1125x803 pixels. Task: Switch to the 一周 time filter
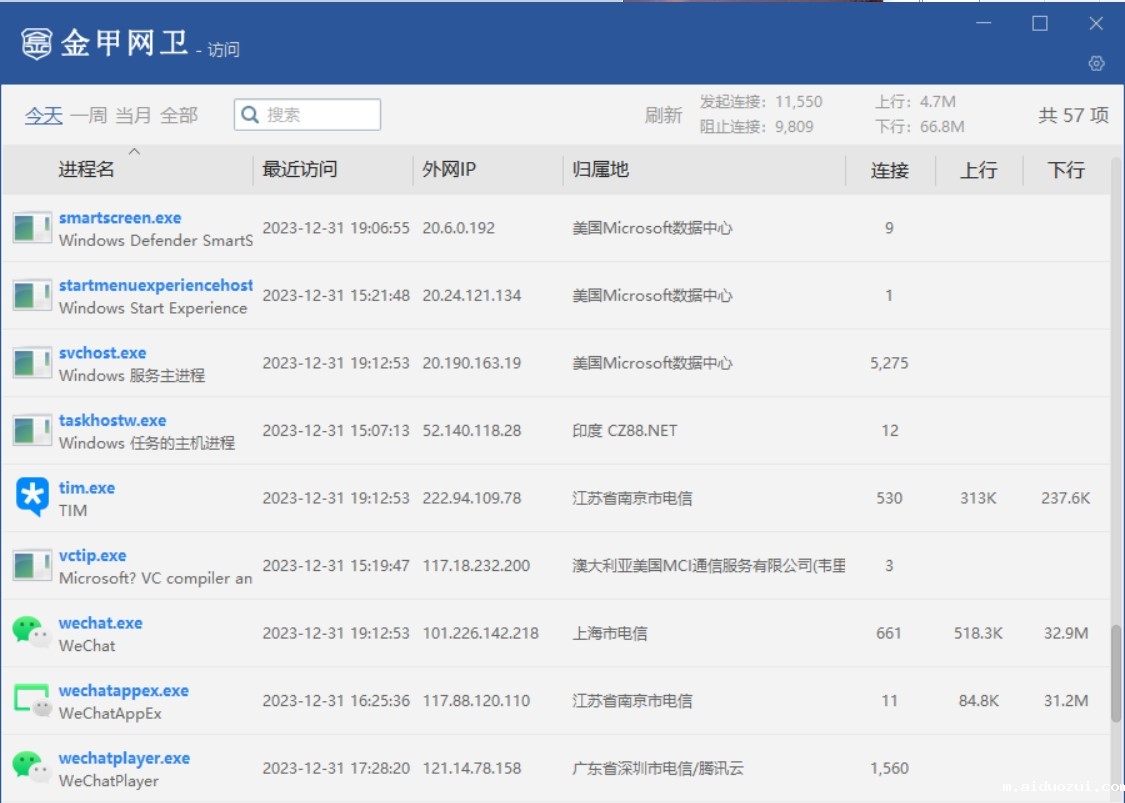pyautogui.click(x=88, y=116)
